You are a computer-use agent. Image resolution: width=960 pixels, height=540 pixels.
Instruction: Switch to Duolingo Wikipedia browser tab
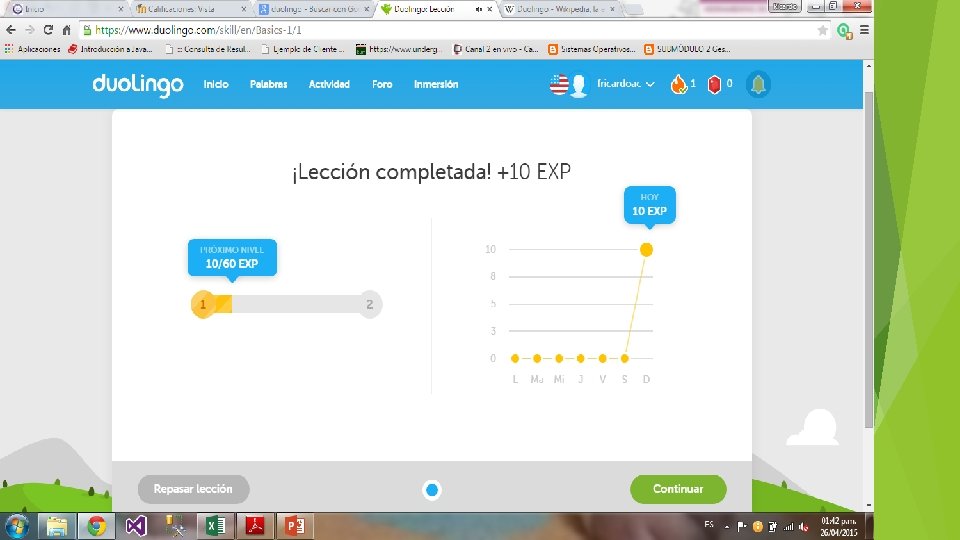558,9
